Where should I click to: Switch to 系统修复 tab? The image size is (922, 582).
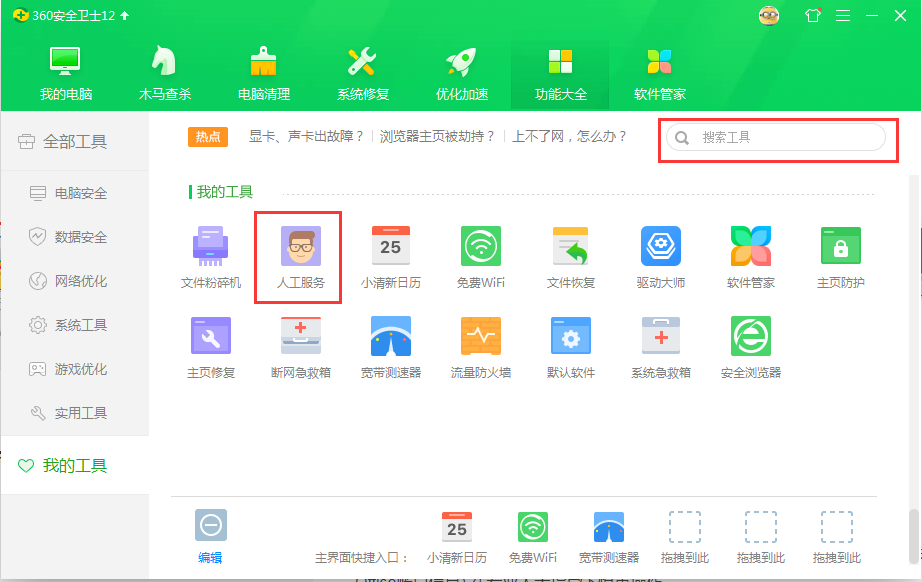363,74
